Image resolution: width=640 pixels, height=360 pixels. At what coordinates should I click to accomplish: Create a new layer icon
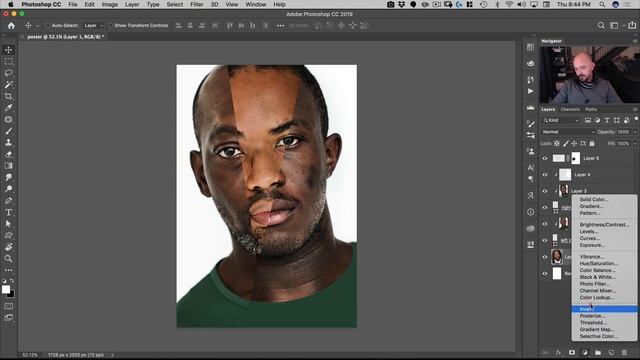pos(611,352)
